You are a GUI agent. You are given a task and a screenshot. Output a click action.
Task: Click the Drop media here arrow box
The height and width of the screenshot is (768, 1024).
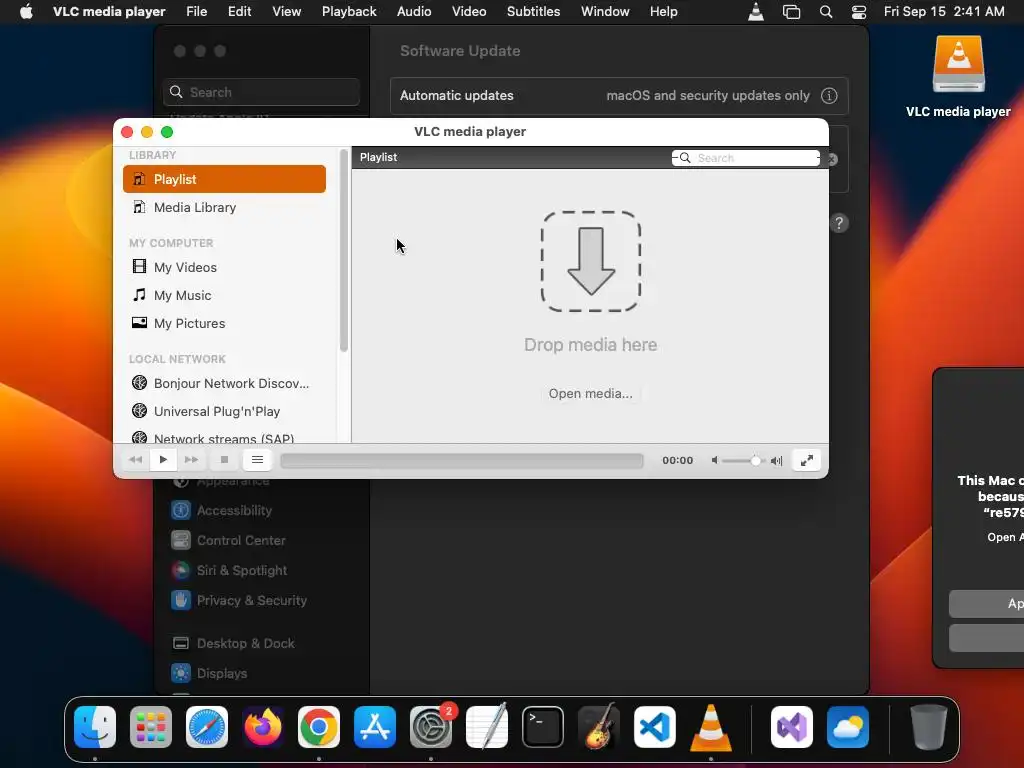pyautogui.click(x=590, y=261)
